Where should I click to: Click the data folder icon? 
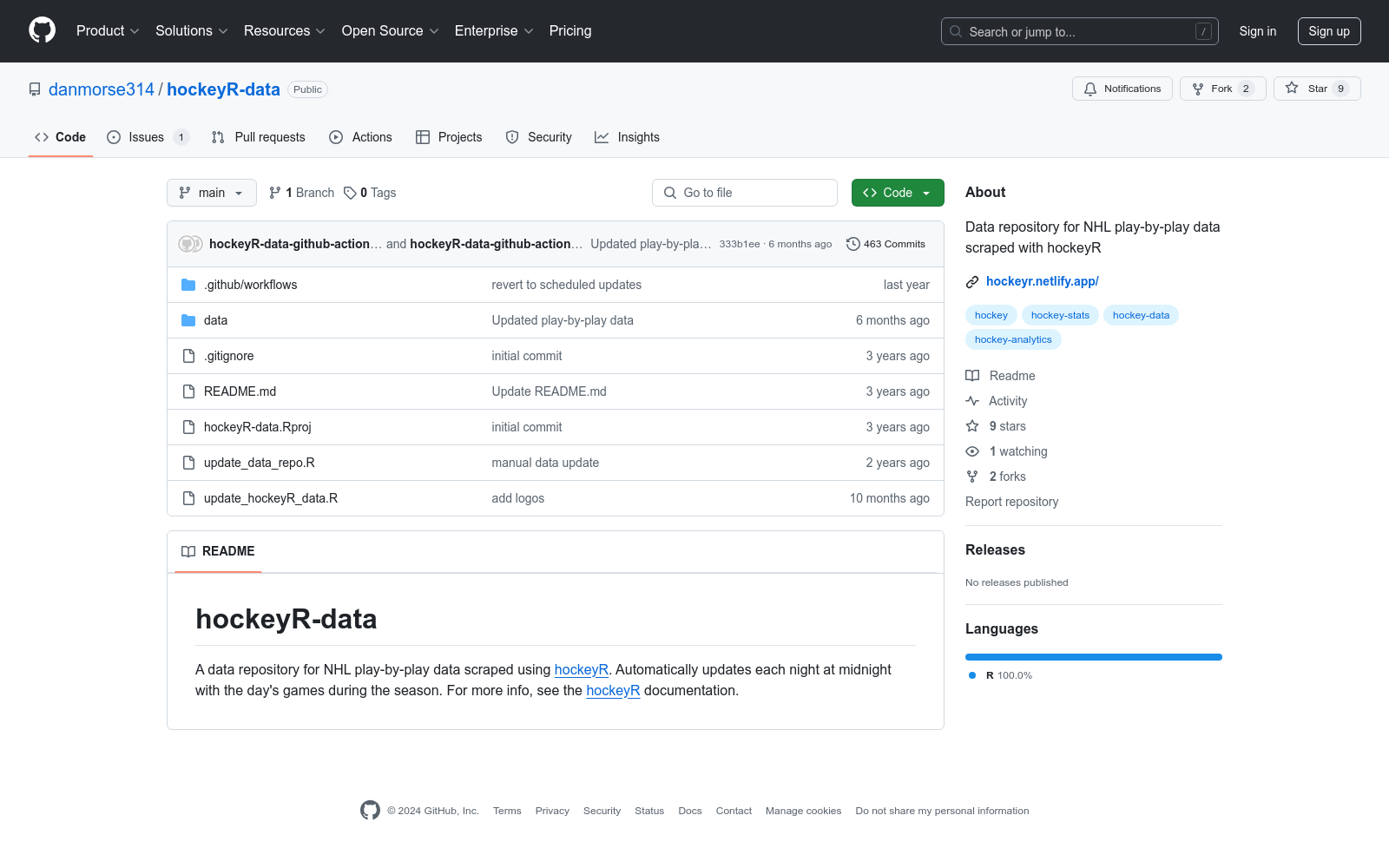[188, 320]
